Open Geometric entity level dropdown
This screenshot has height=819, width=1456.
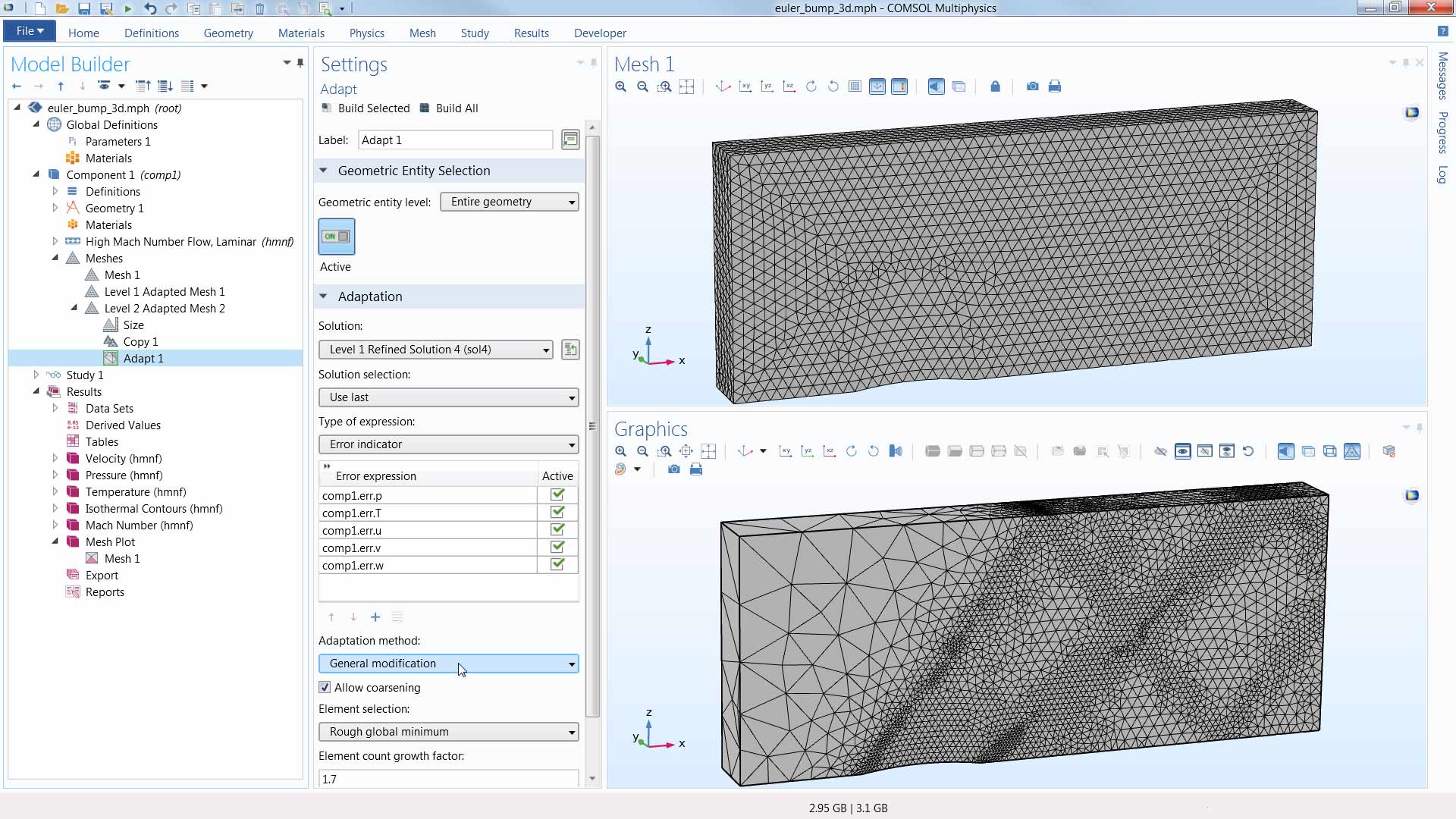tap(509, 202)
